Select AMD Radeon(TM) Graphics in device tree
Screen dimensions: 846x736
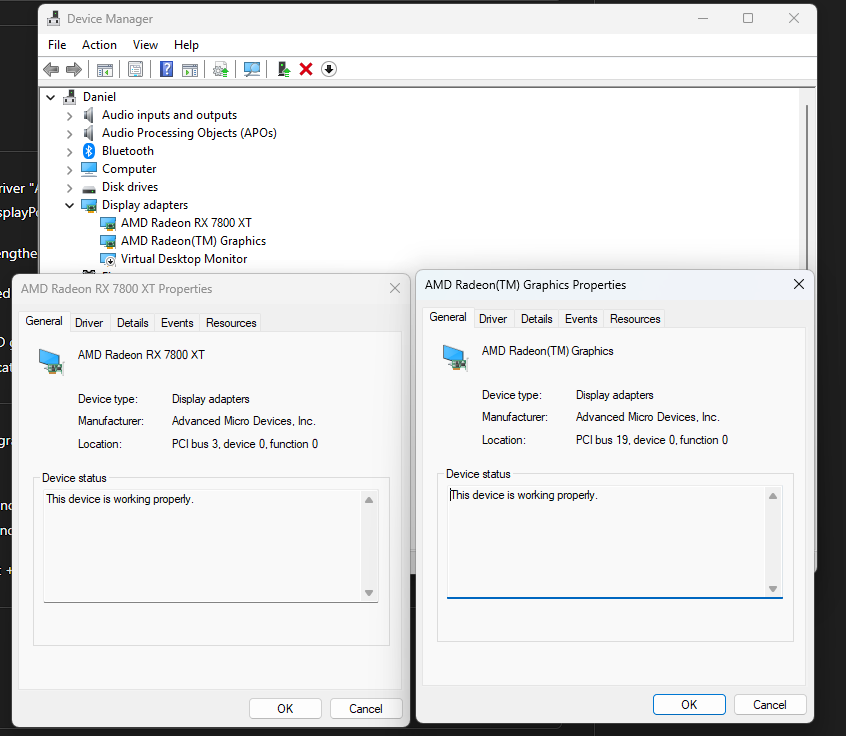193,241
